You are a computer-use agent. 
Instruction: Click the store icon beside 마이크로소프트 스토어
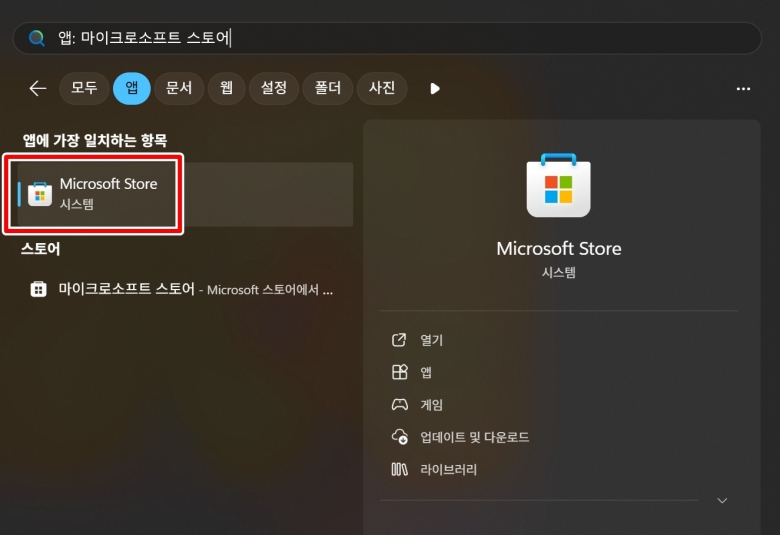(x=38, y=289)
